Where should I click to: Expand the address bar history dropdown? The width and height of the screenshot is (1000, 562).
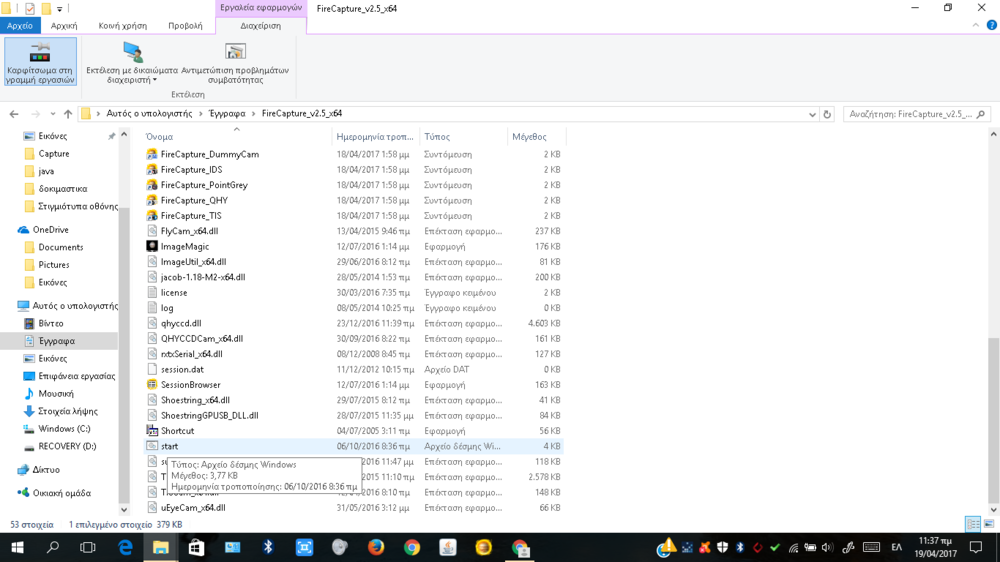coord(812,114)
